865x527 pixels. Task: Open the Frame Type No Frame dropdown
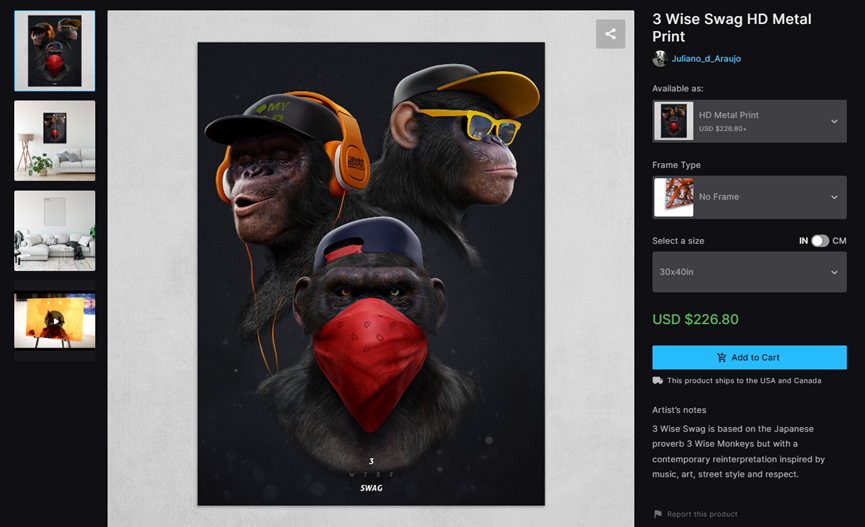pyautogui.click(x=749, y=197)
